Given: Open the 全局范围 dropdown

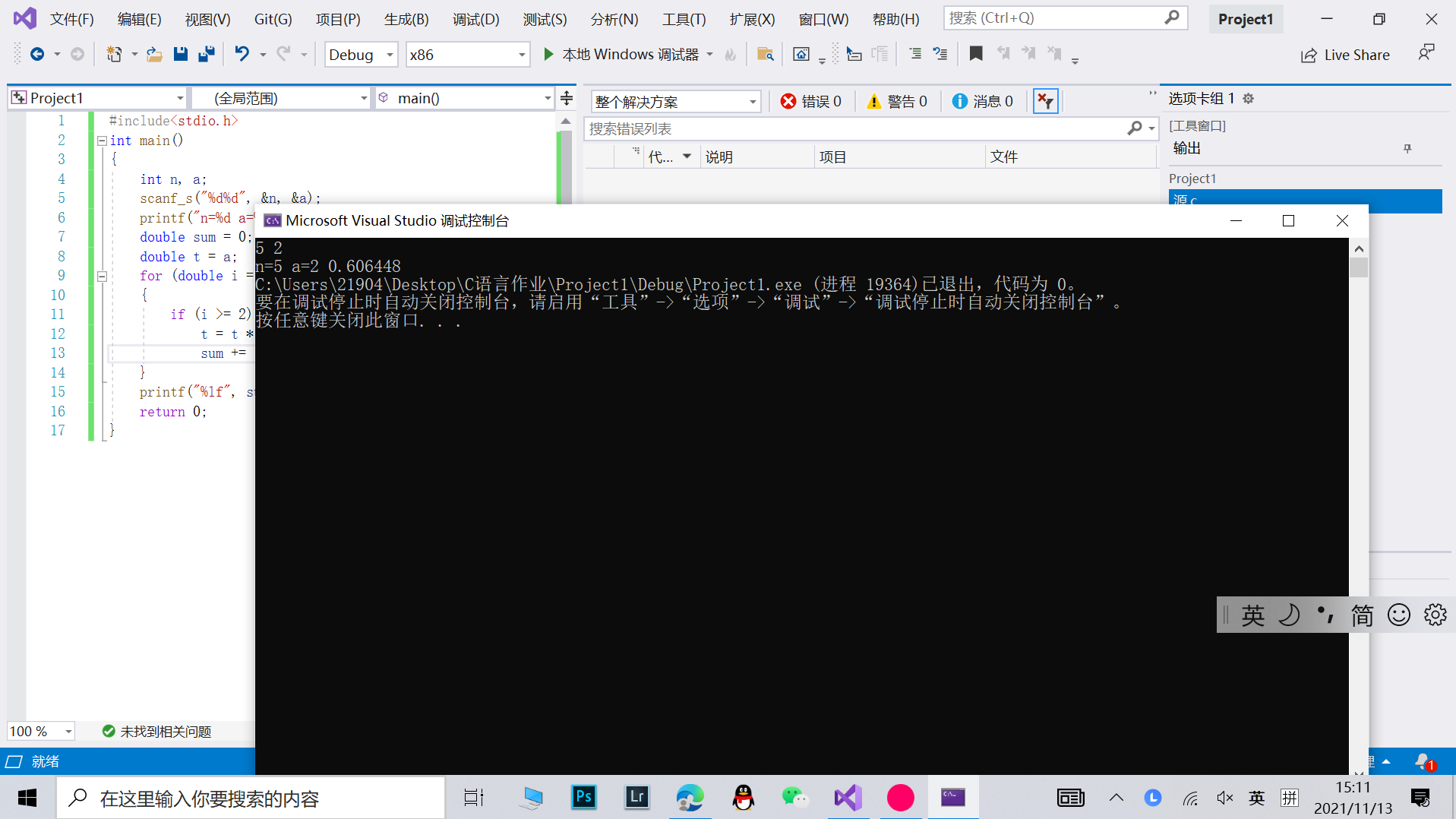Looking at the screenshot, I should (x=281, y=98).
